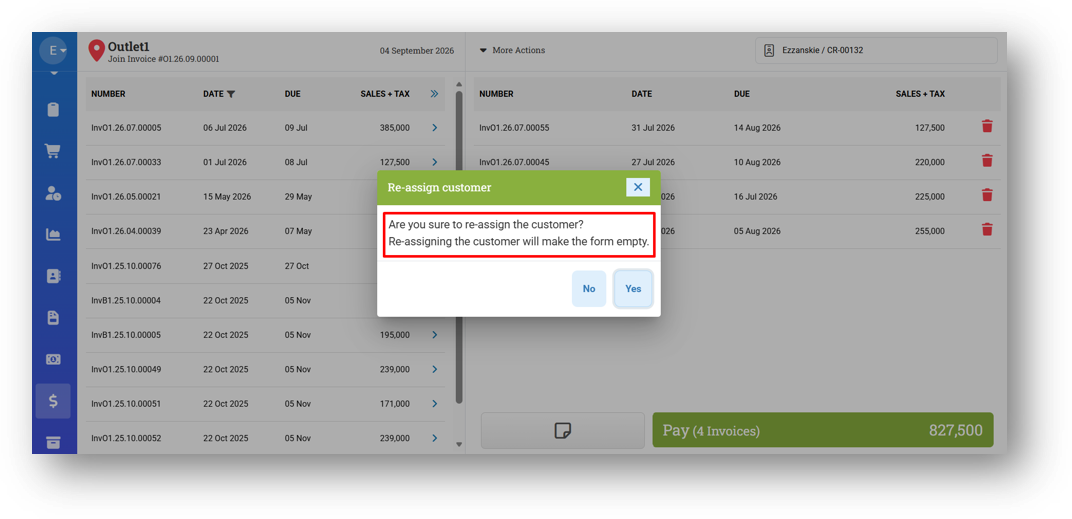This screenshot has width=1072, height=519.
Task: Open the archive box sidebar icon
Action: click(53, 442)
